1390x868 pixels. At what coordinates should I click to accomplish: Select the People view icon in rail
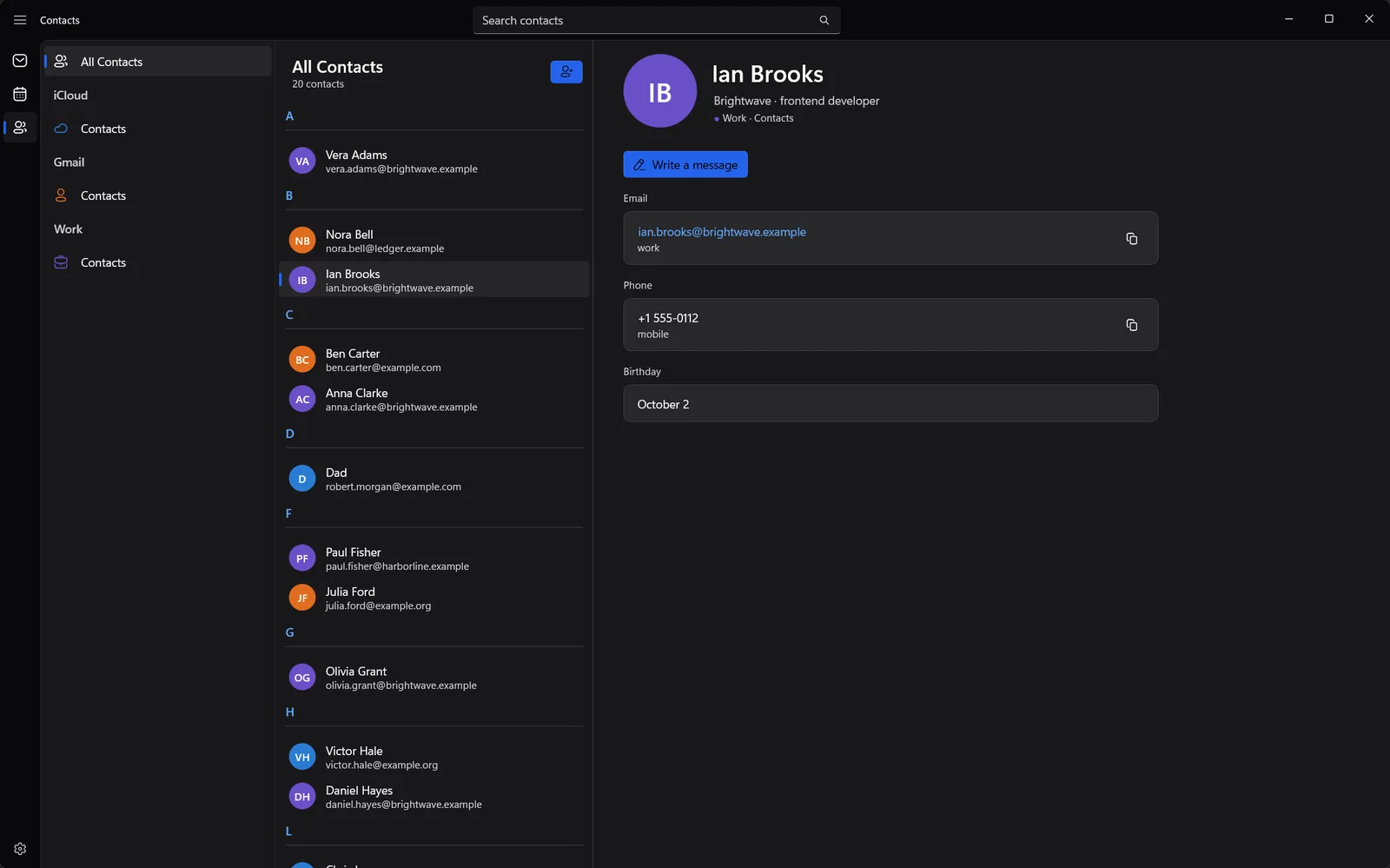20,128
